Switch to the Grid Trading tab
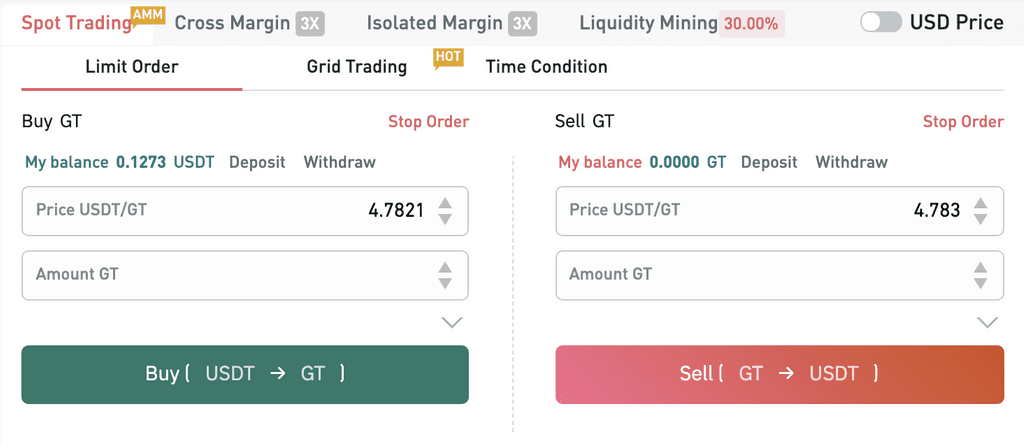Viewport: 1024px width, 446px height. coord(357,67)
